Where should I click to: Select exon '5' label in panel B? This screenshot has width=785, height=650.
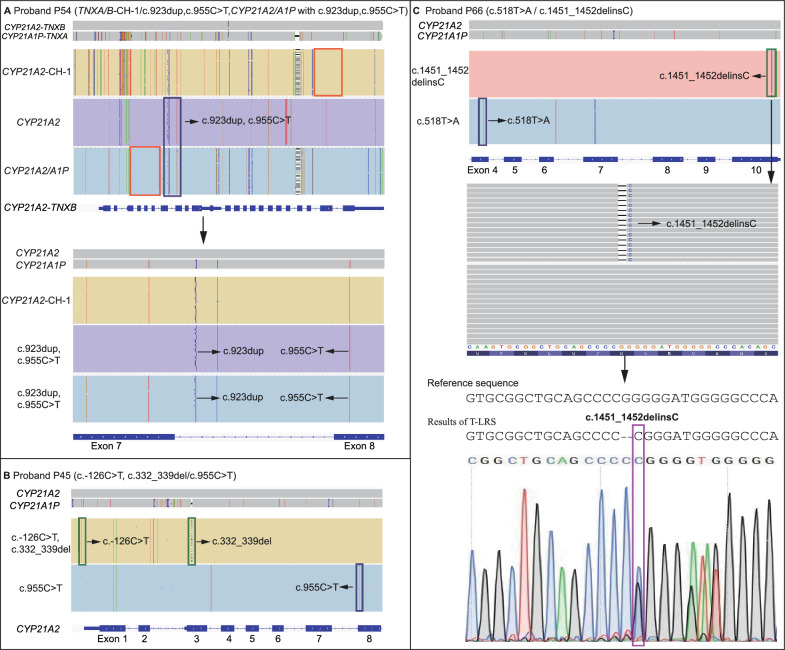point(252,638)
